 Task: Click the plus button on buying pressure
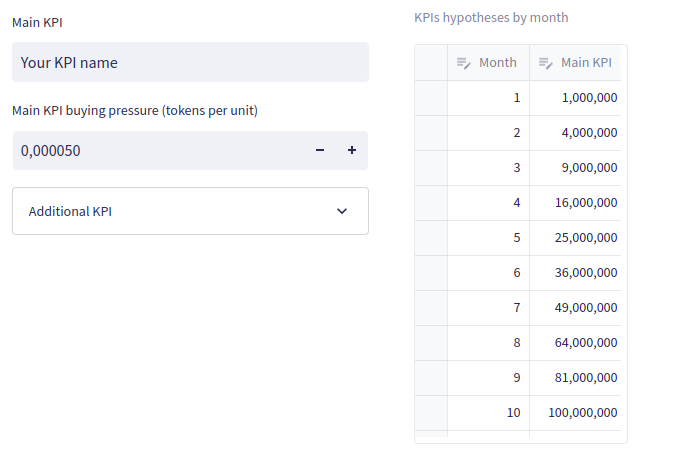(x=352, y=151)
